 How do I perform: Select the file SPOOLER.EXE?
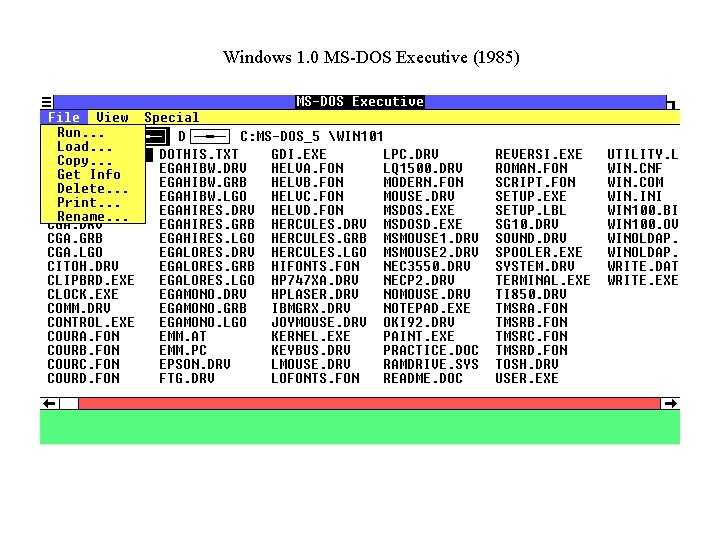(539, 252)
